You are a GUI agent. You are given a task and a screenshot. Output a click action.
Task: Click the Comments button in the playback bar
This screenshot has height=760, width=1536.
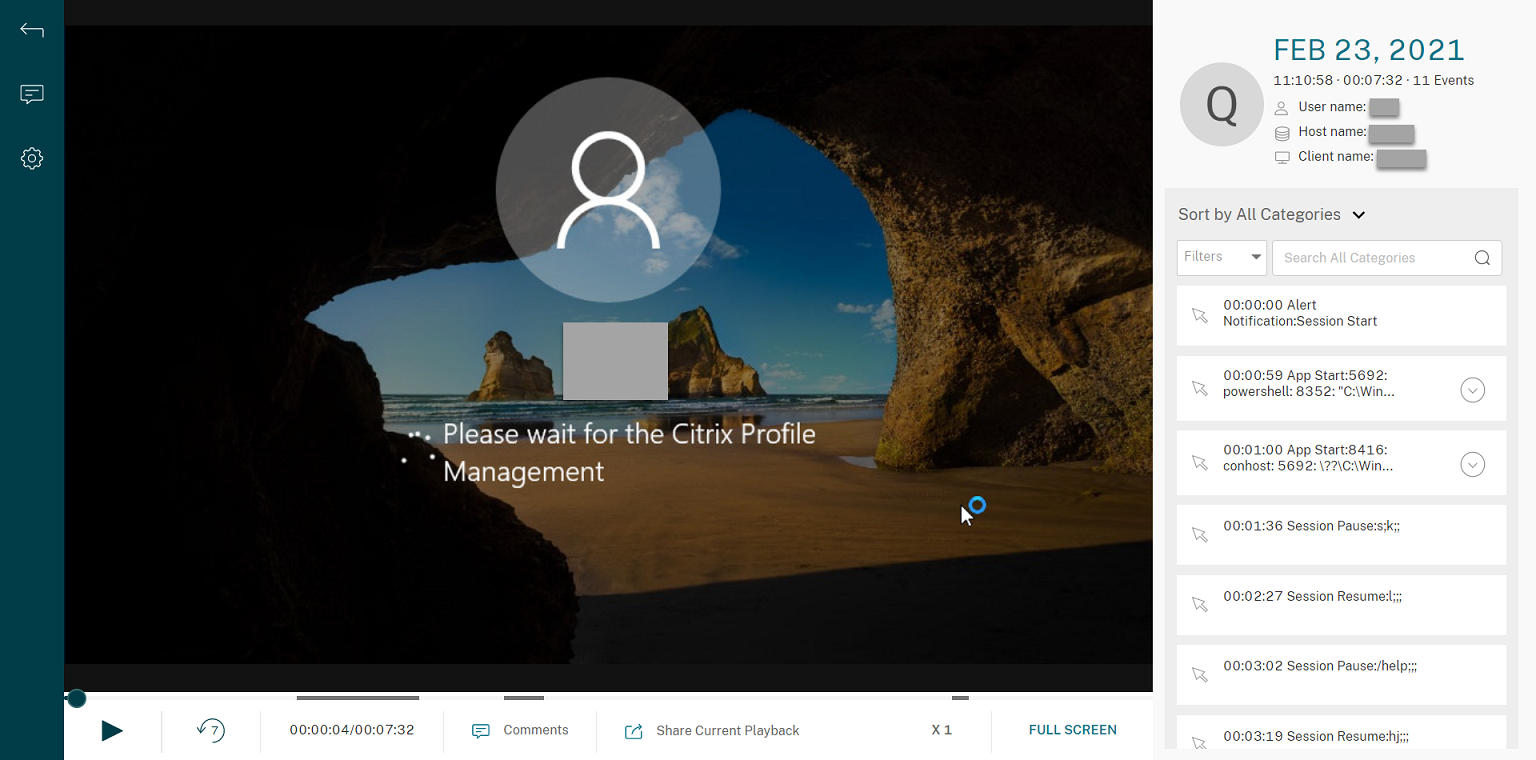point(520,730)
